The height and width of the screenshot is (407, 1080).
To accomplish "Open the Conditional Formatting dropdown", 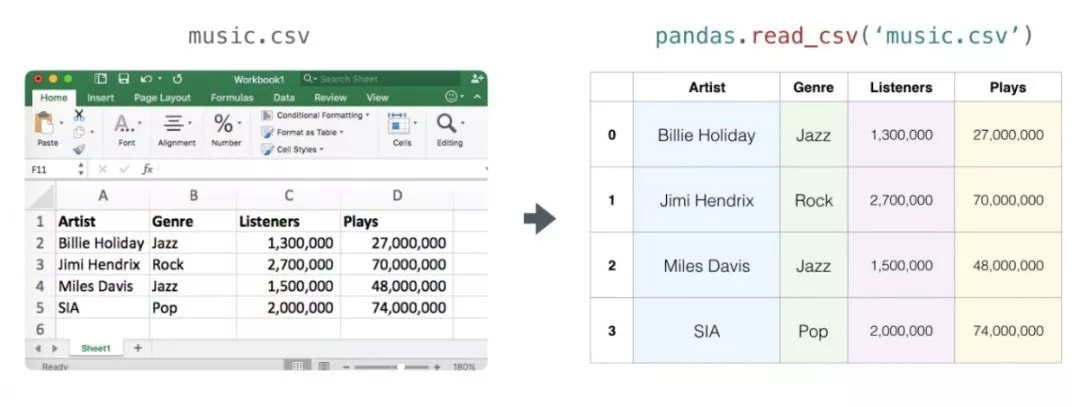I will tap(322, 115).
